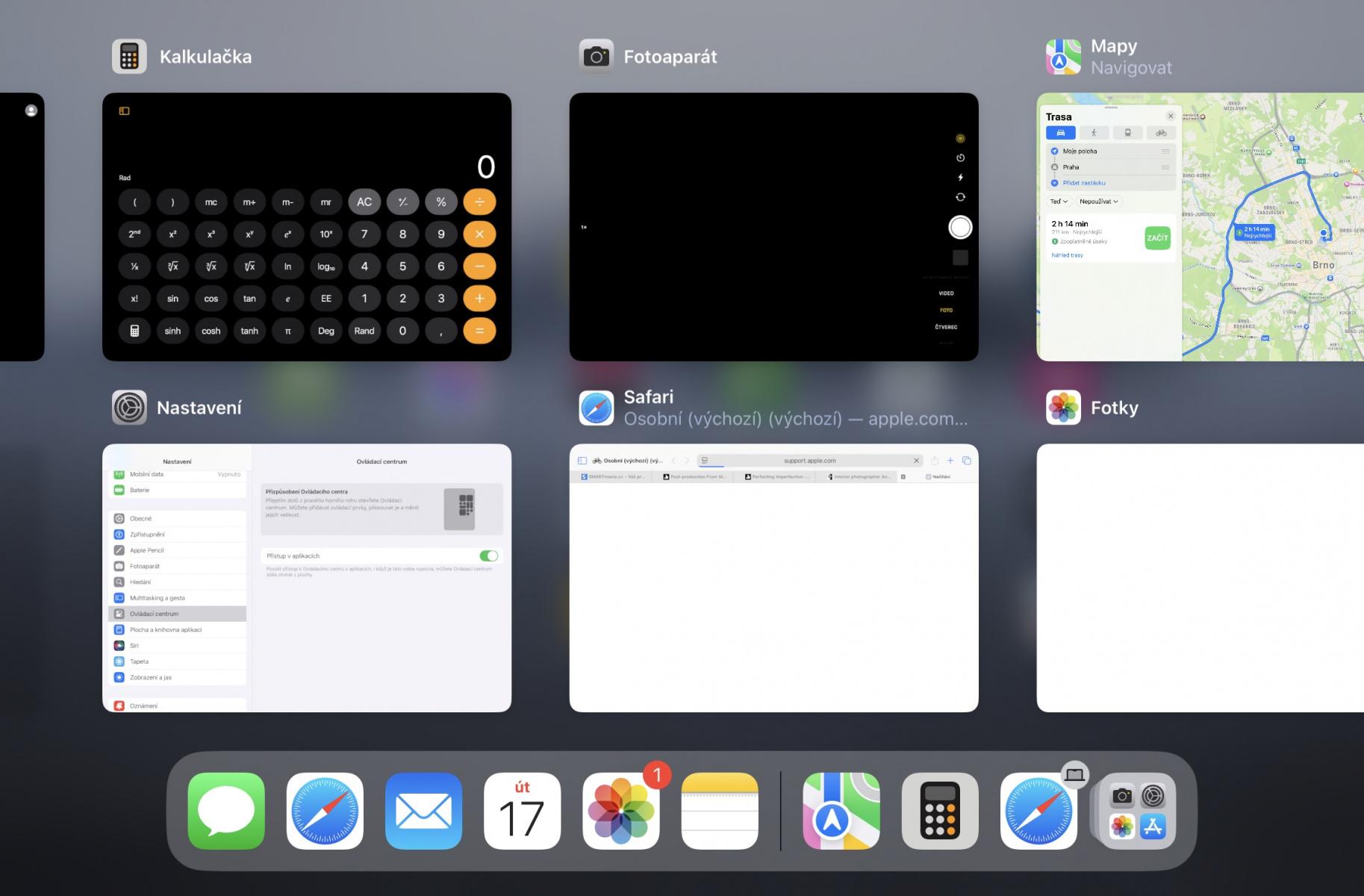Open the SMARTmania.cz tab in Safari
Screen dimensions: 1364x896
(x=612, y=476)
